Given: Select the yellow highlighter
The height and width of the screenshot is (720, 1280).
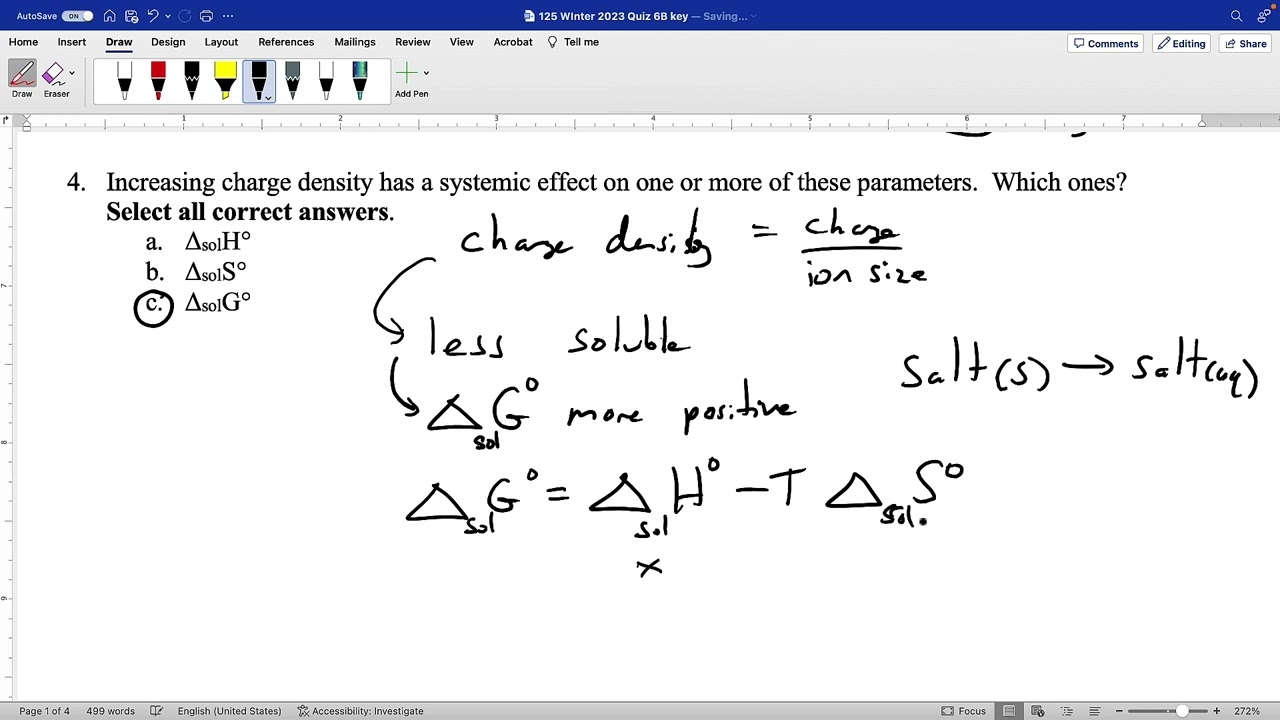Looking at the screenshot, I should click(225, 81).
